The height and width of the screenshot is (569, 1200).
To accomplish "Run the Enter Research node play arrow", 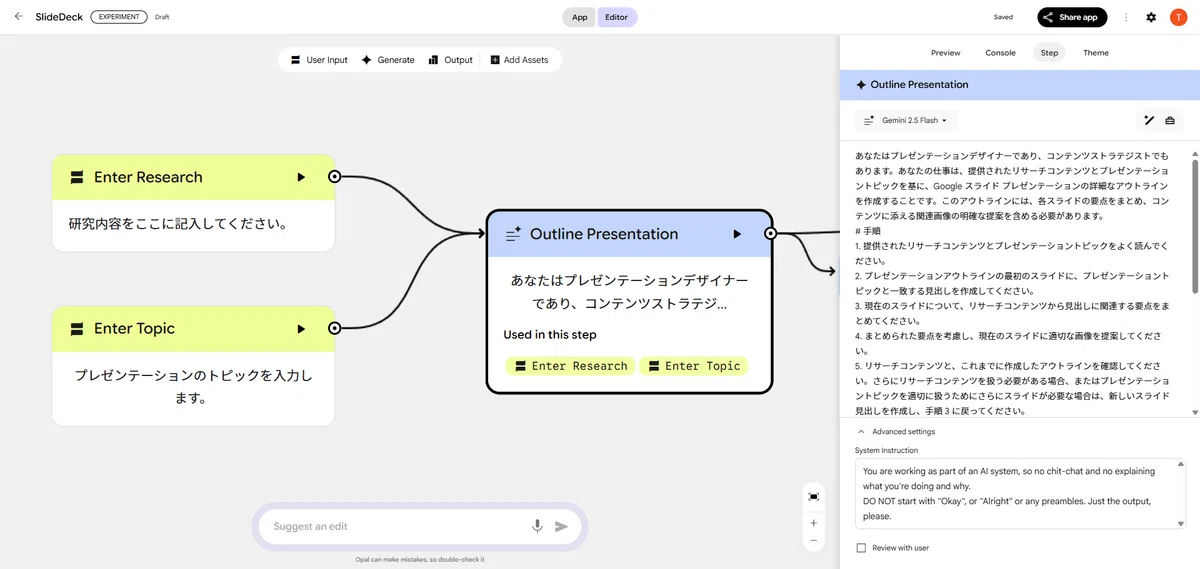I will (301, 177).
